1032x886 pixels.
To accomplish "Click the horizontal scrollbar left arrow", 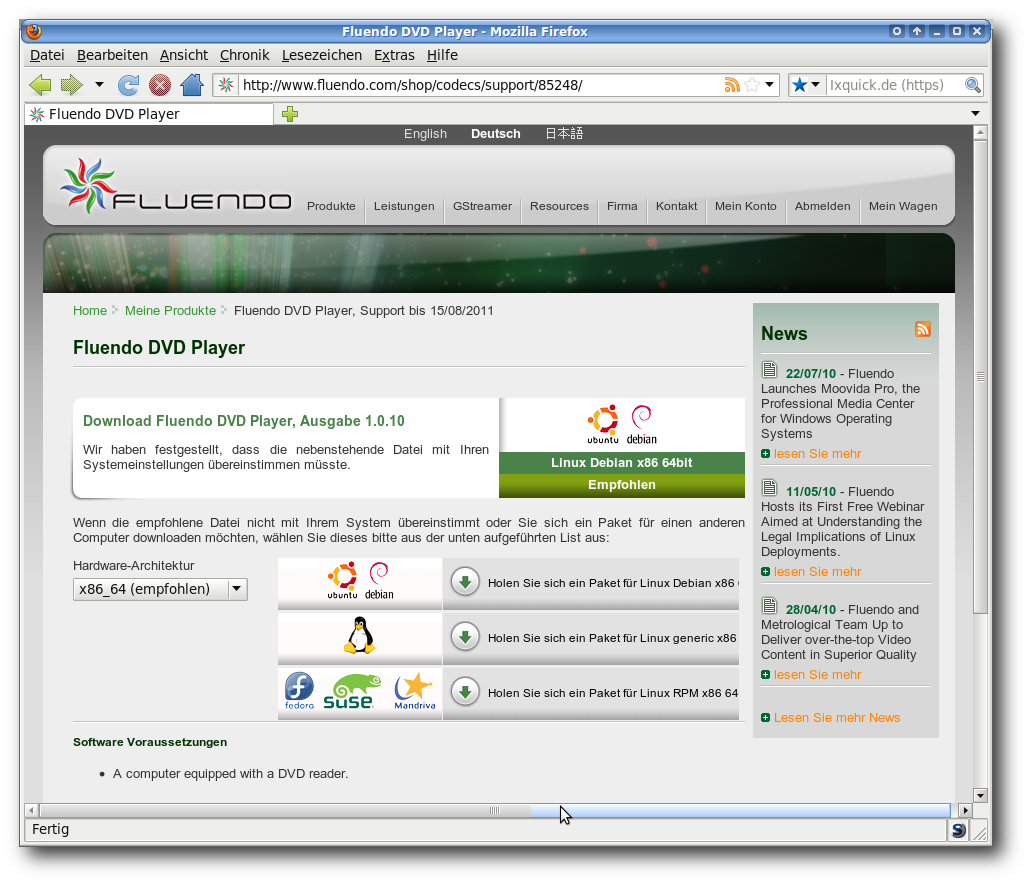I will [31, 810].
